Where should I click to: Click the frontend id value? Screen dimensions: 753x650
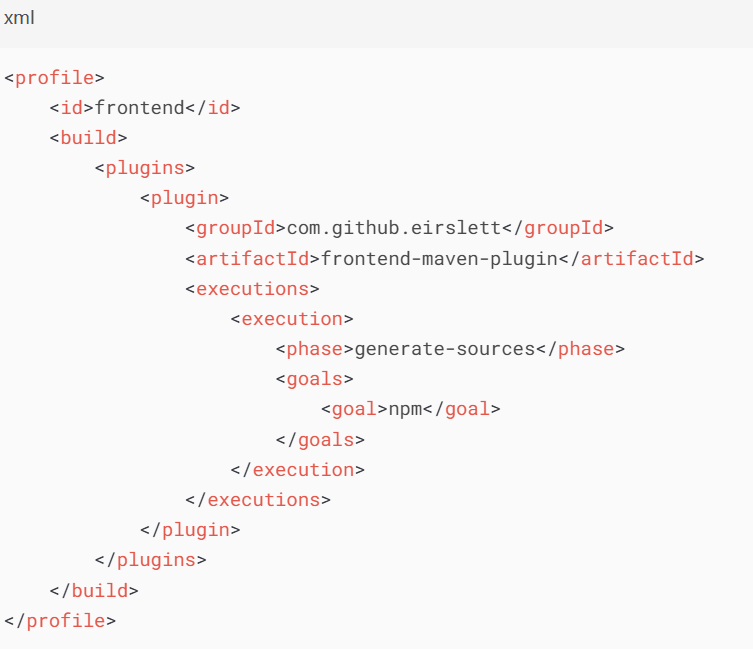pyautogui.click(x=140, y=108)
